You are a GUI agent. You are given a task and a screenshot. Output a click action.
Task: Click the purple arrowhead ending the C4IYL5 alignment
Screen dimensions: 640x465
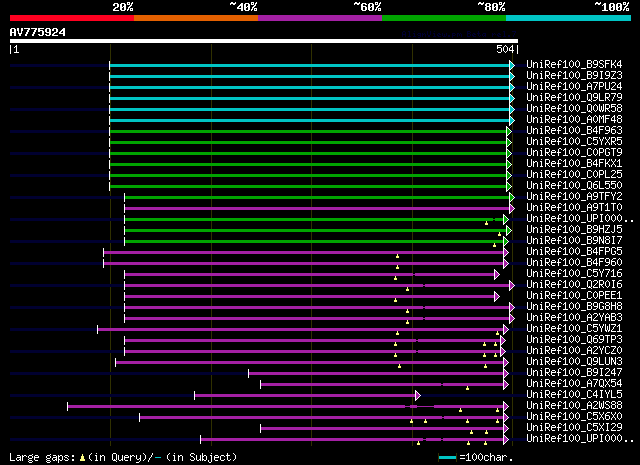tap(418, 395)
